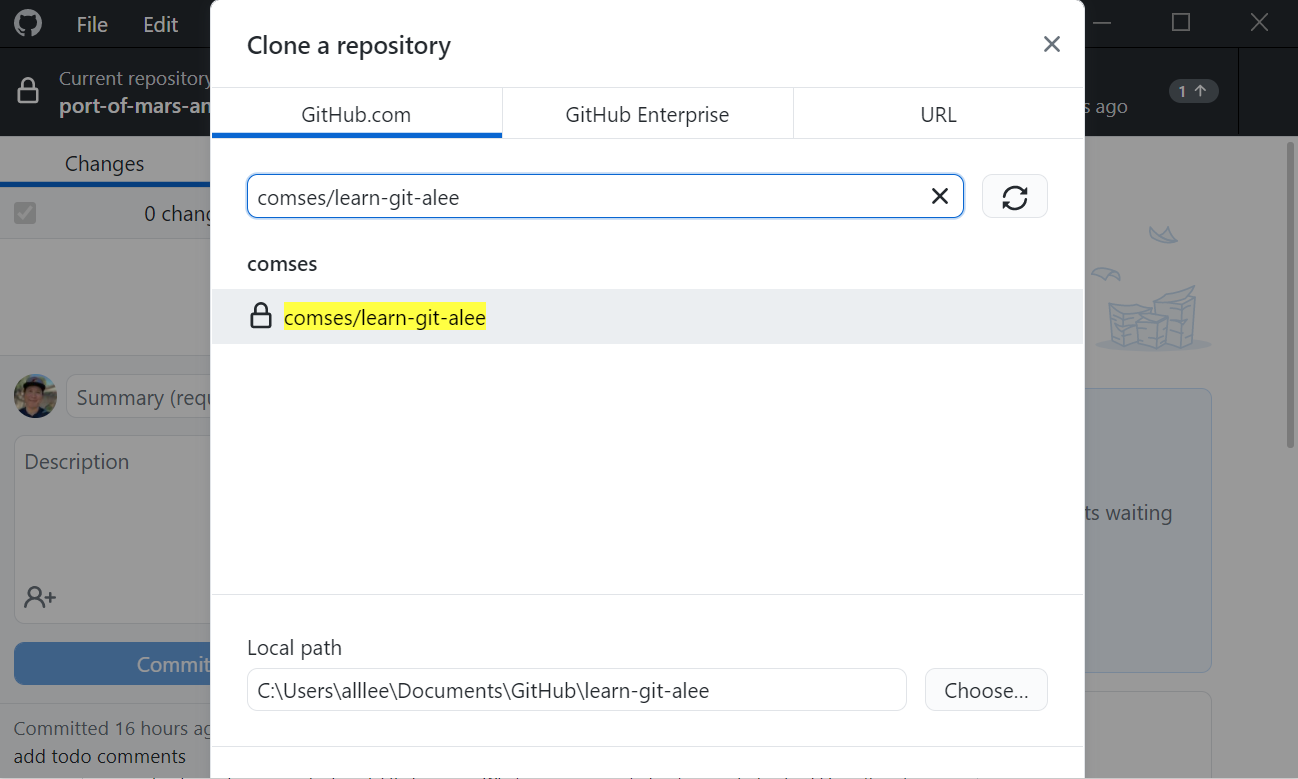Clear the repository filter text

point(940,196)
